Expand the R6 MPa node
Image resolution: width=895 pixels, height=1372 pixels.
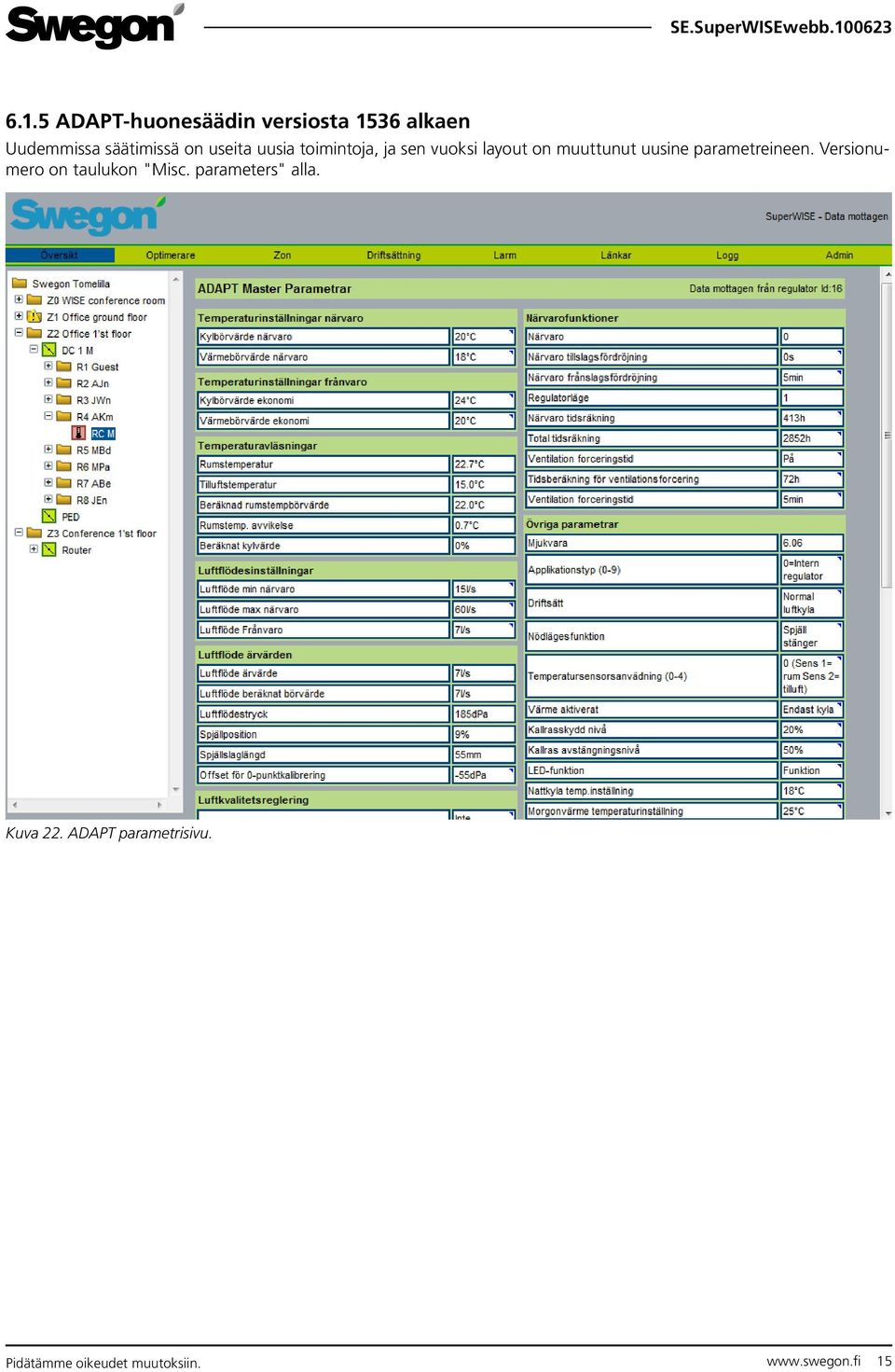(48, 465)
